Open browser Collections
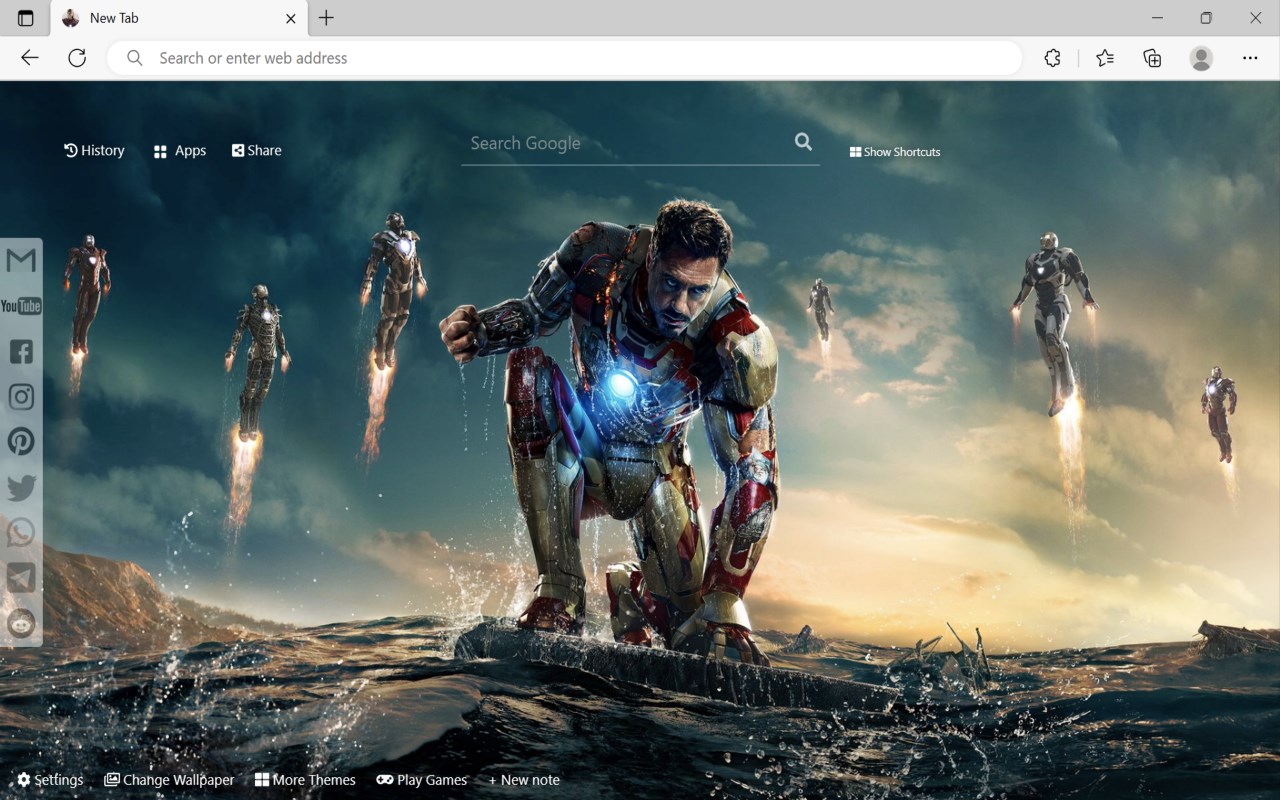This screenshot has width=1280, height=800. tap(1152, 58)
